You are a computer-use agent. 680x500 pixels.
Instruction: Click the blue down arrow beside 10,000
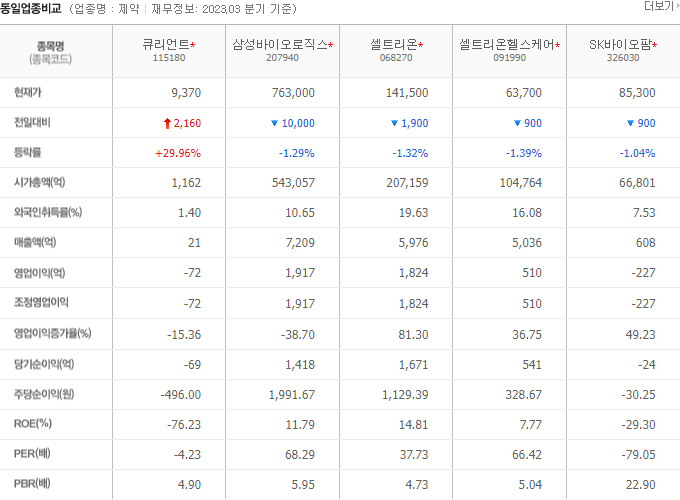pos(274,123)
